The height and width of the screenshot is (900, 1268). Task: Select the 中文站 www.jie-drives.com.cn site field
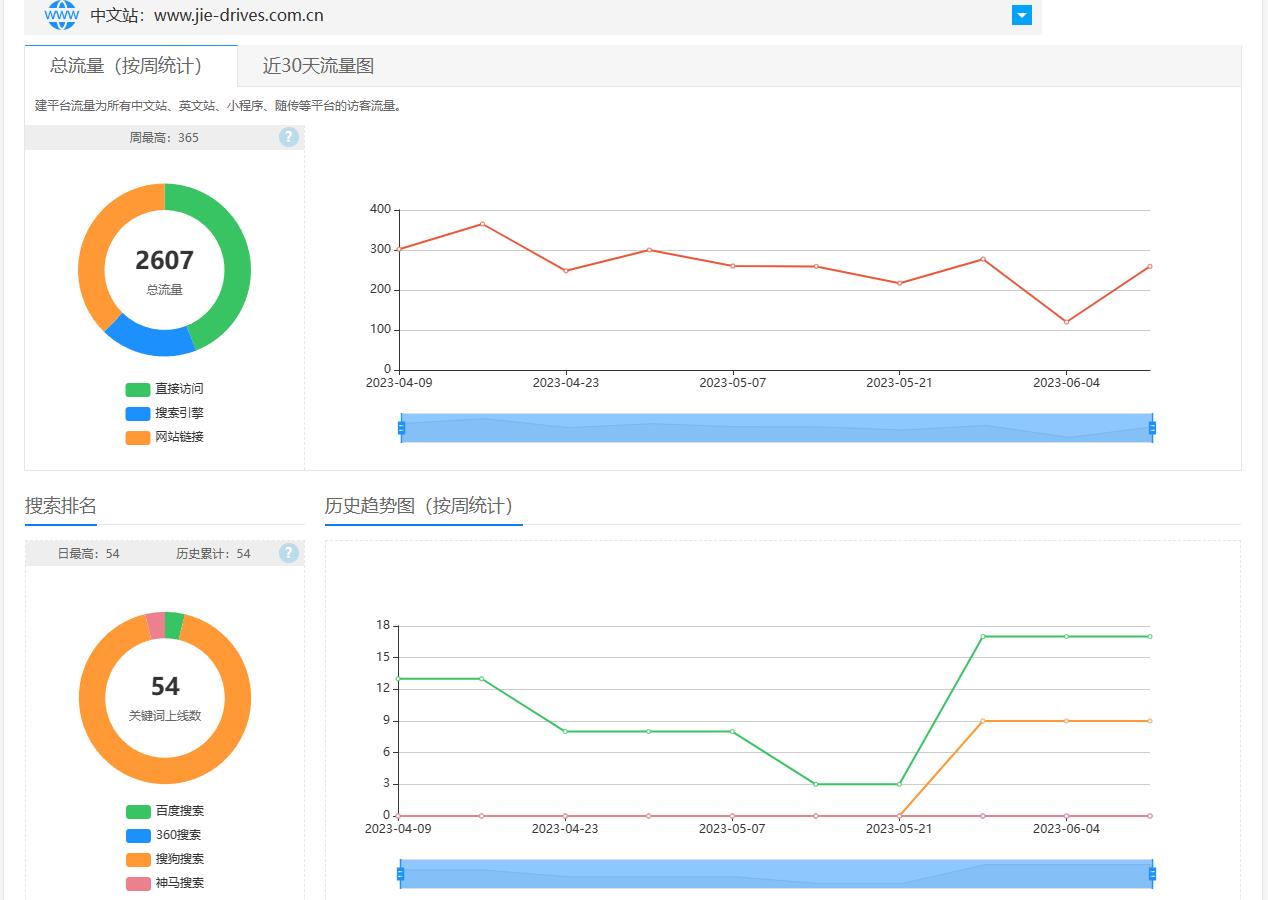coord(533,15)
